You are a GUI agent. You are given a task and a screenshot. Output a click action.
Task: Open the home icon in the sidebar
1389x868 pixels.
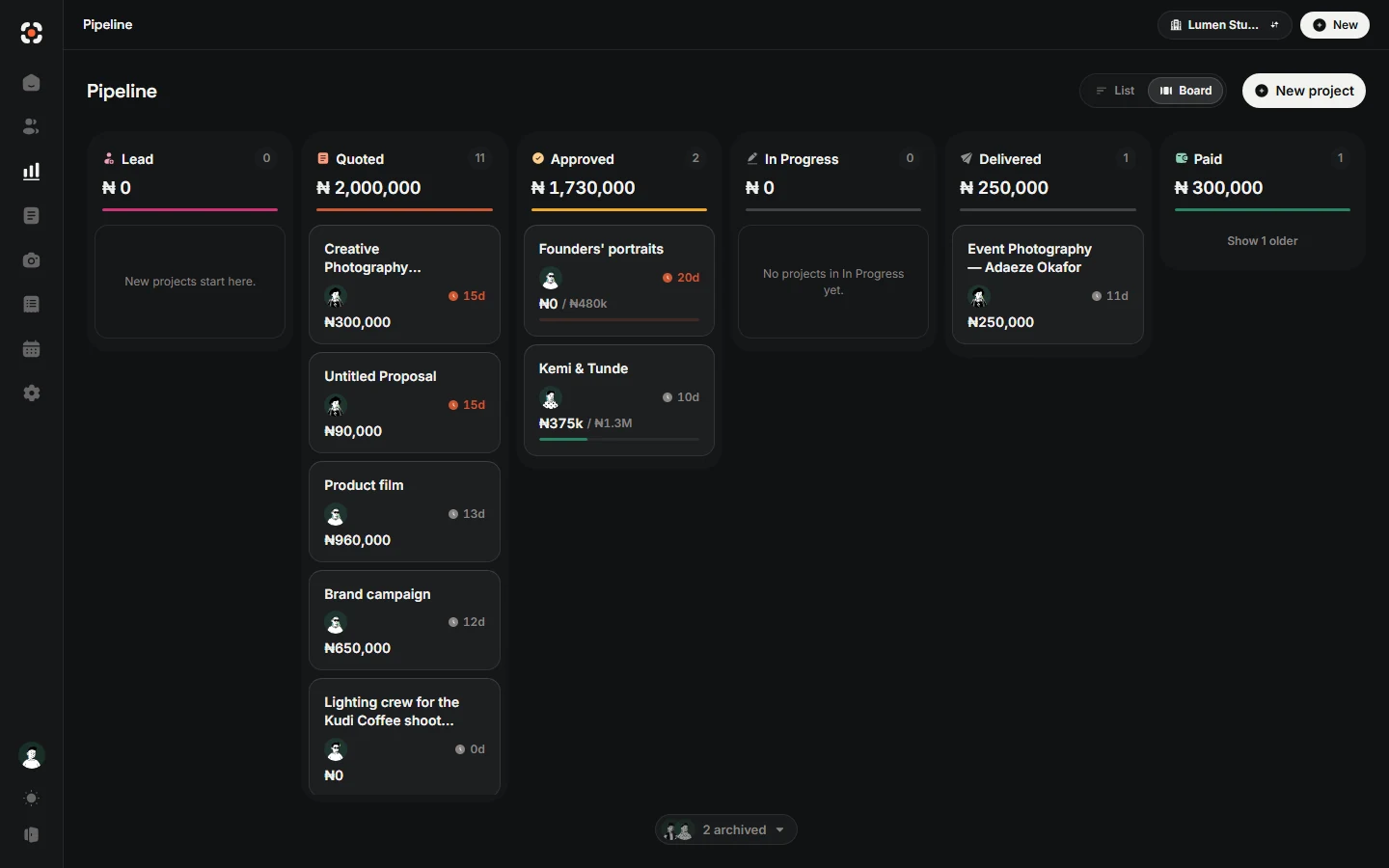[x=31, y=83]
